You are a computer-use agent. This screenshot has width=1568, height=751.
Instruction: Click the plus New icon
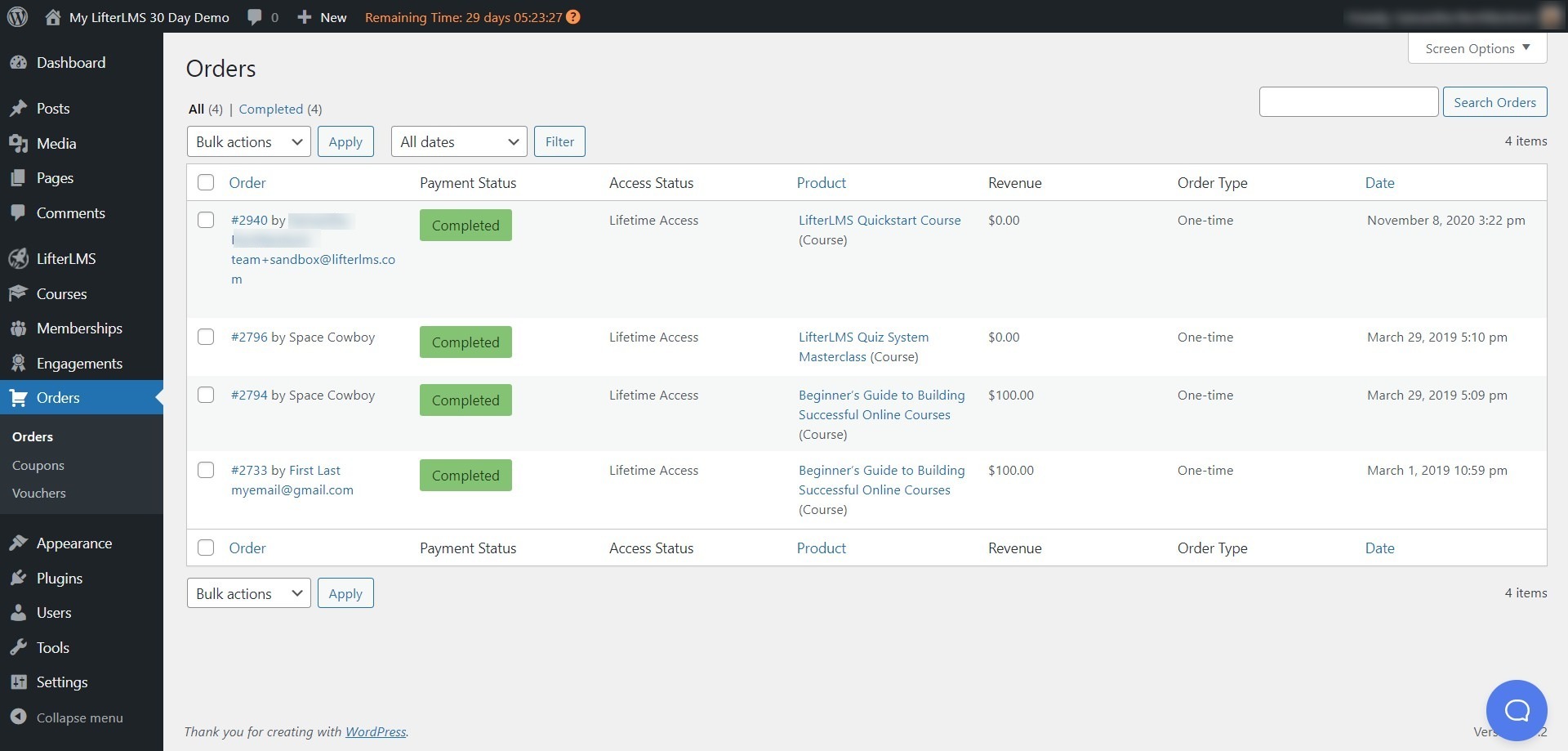point(305,17)
